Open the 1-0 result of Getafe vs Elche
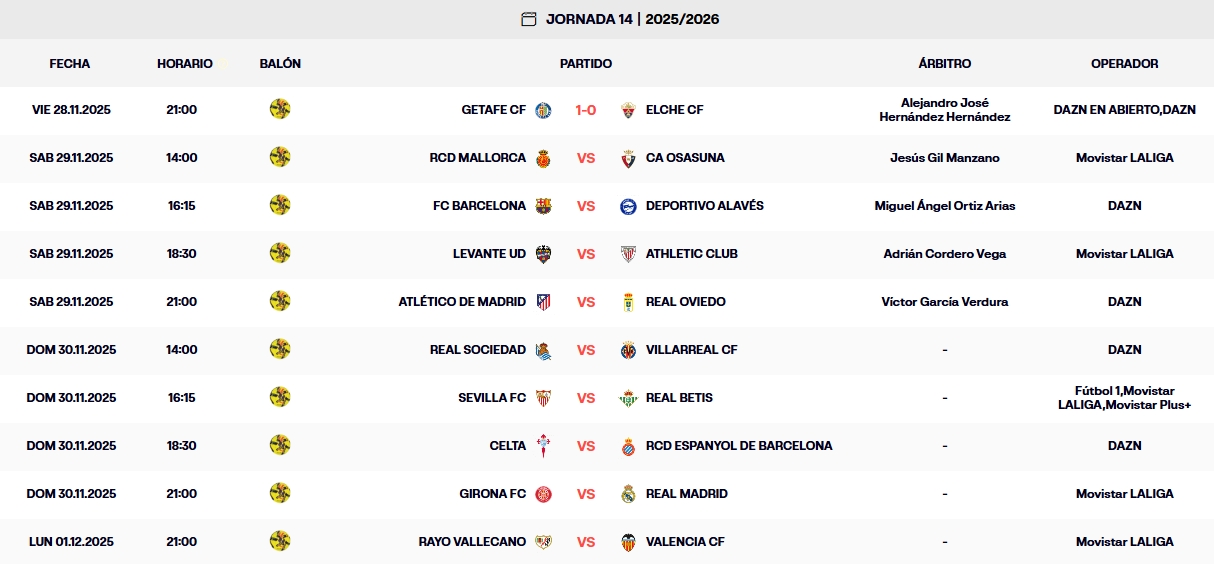This screenshot has height=564, width=1214. [x=586, y=110]
